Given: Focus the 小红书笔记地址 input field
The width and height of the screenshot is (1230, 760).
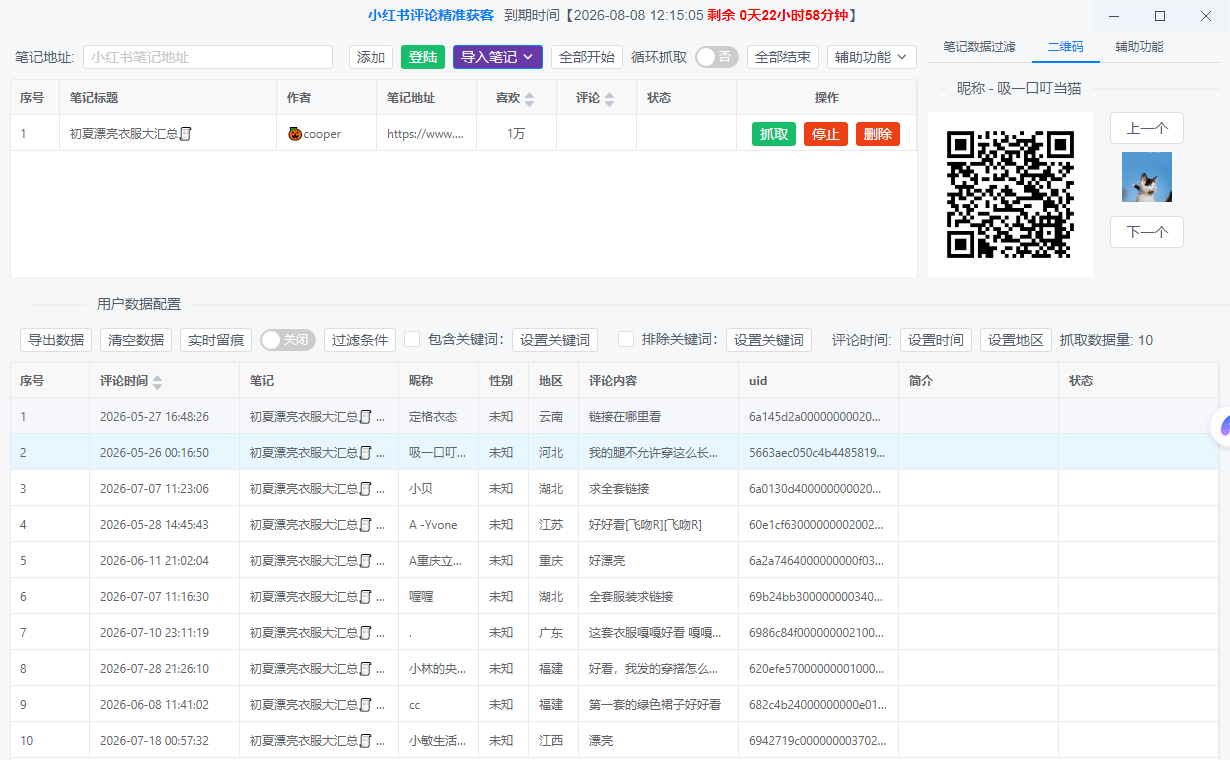Looking at the screenshot, I should click(x=208, y=57).
